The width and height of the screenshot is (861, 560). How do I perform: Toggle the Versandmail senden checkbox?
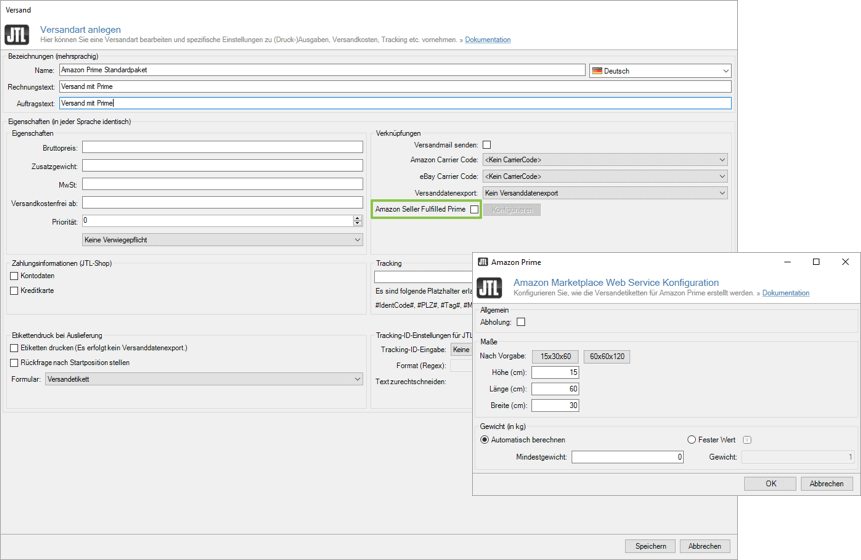click(x=487, y=145)
